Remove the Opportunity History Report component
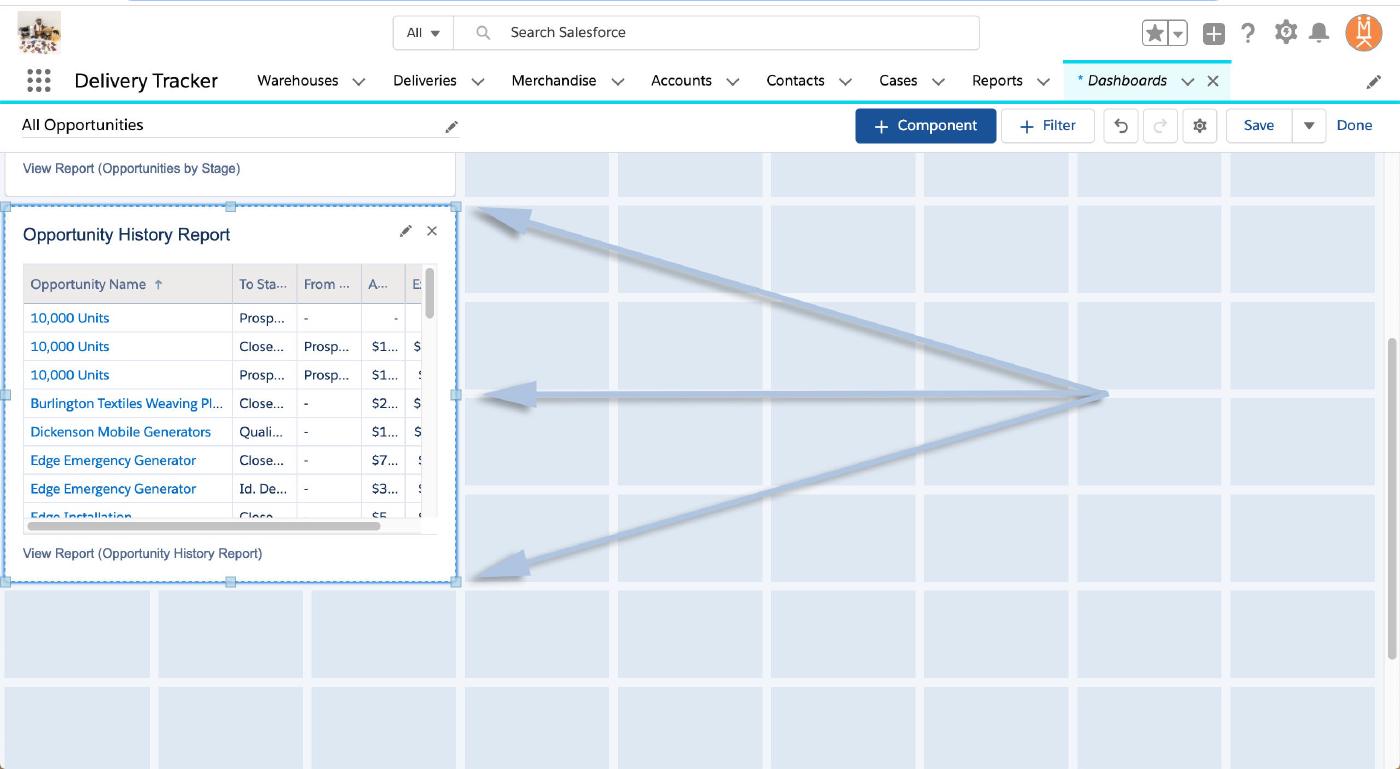1400x769 pixels. (432, 231)
